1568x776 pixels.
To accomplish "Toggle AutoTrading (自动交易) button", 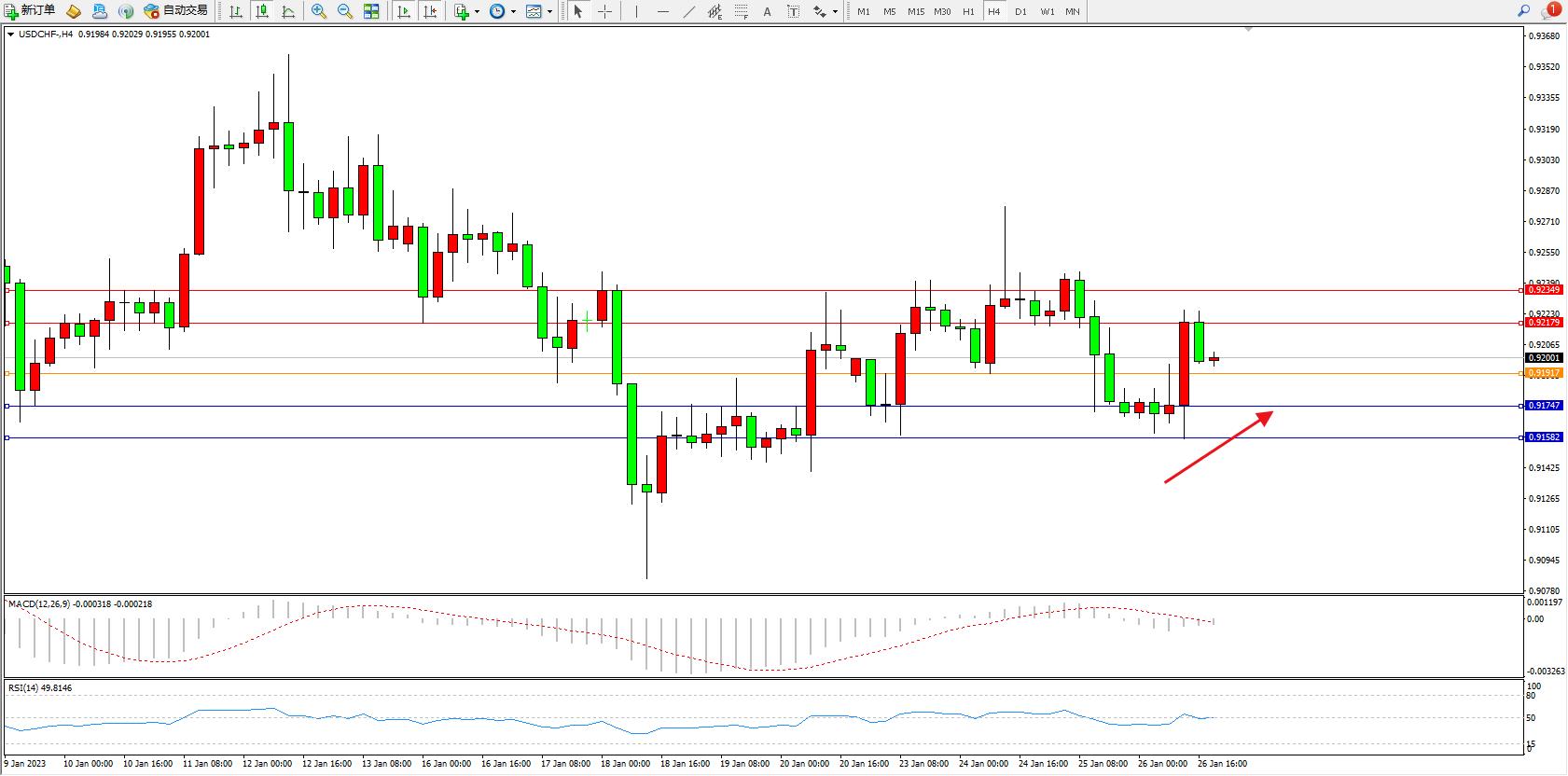I will [x=175, y=11].
